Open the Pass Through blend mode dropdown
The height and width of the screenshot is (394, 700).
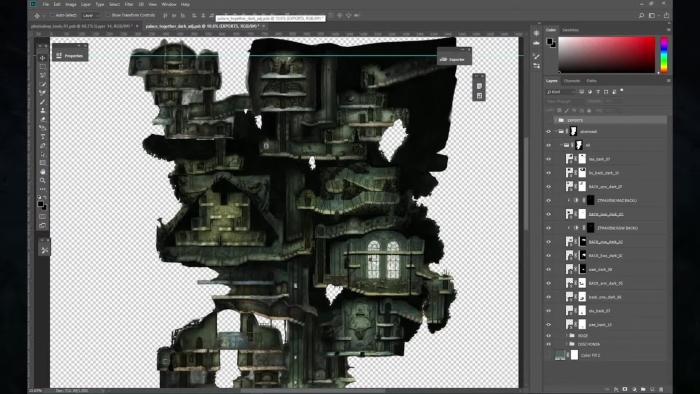[566, 101]
